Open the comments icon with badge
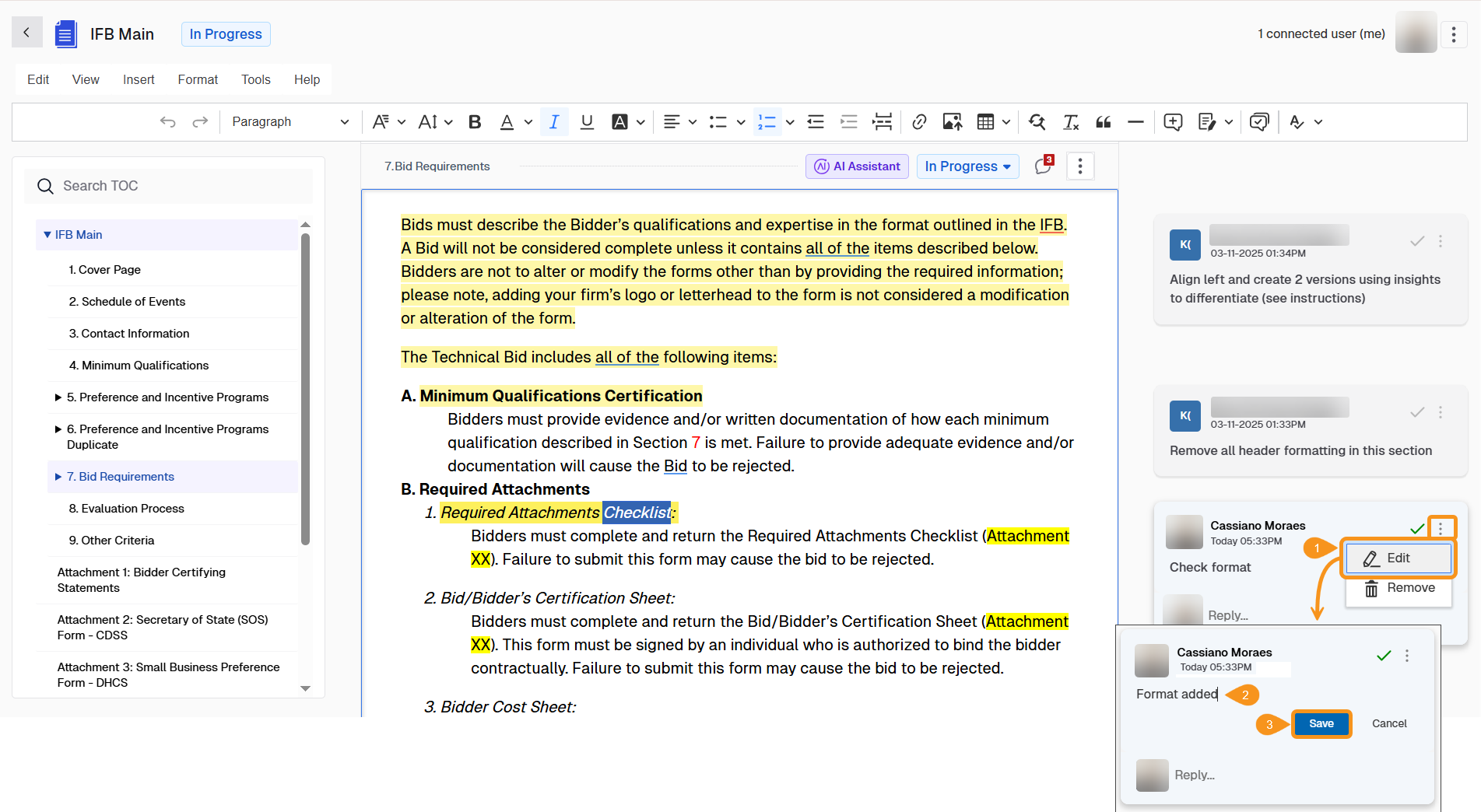The width and height of the screenshot is (1481, 812). pos(1043,166)
